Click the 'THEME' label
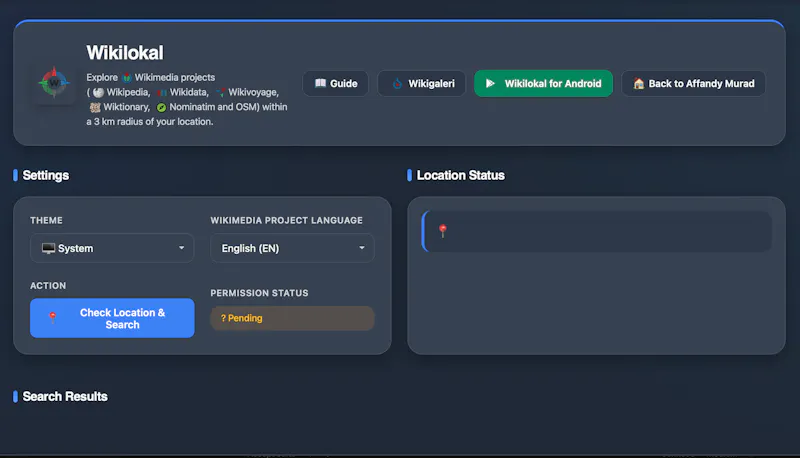The image size is (800, 458). tap(46, 220)
